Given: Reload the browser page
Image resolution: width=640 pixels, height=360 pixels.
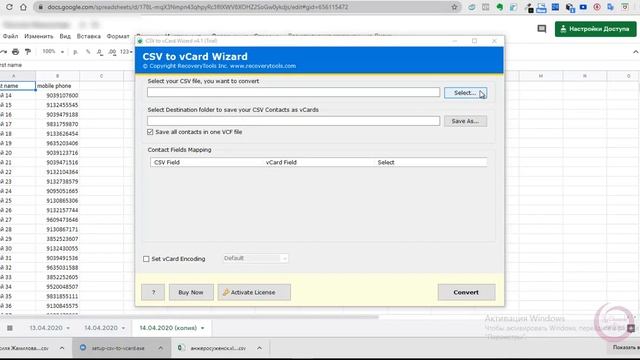Looking at the screenshot, I should click(9, 7).
